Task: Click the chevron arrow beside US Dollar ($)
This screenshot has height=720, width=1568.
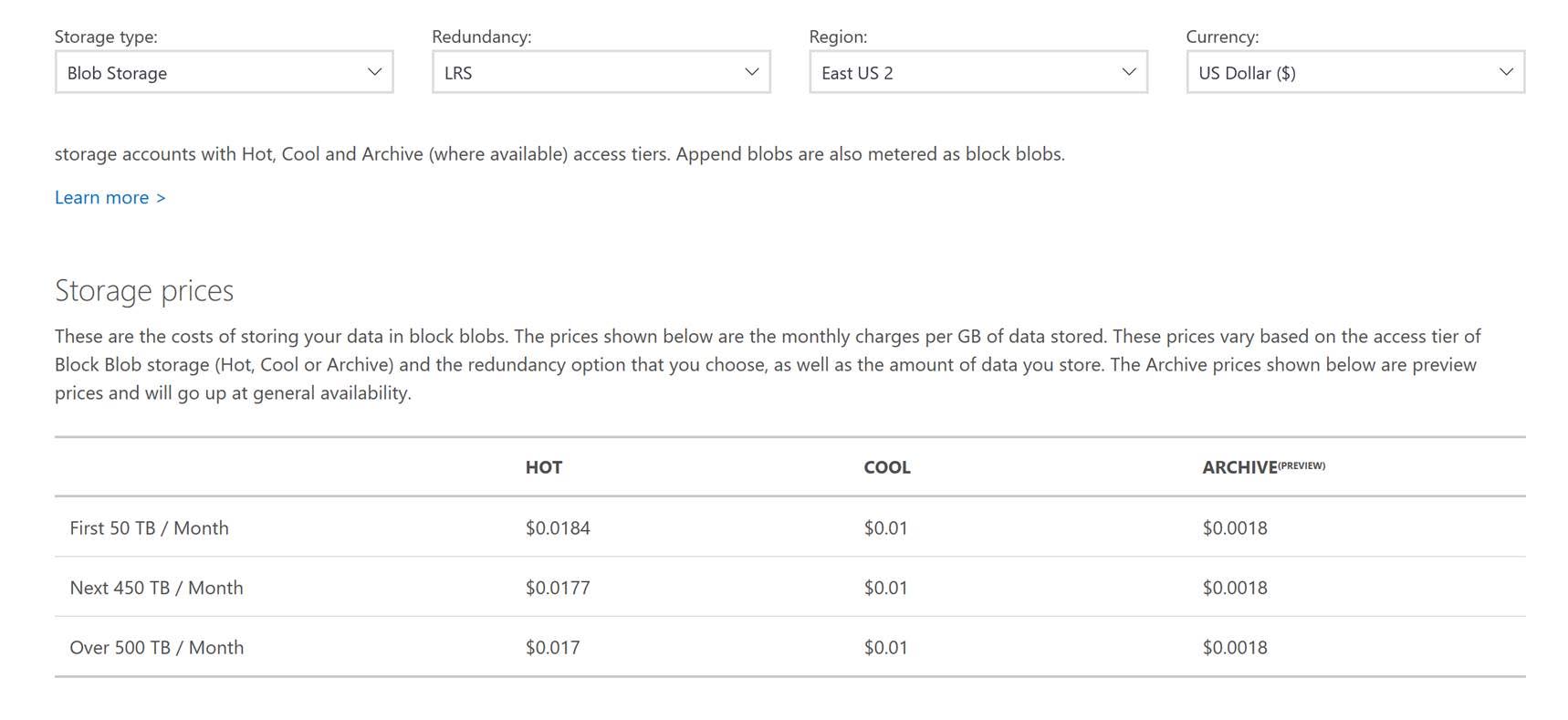Action: [x=1506, y=72]
